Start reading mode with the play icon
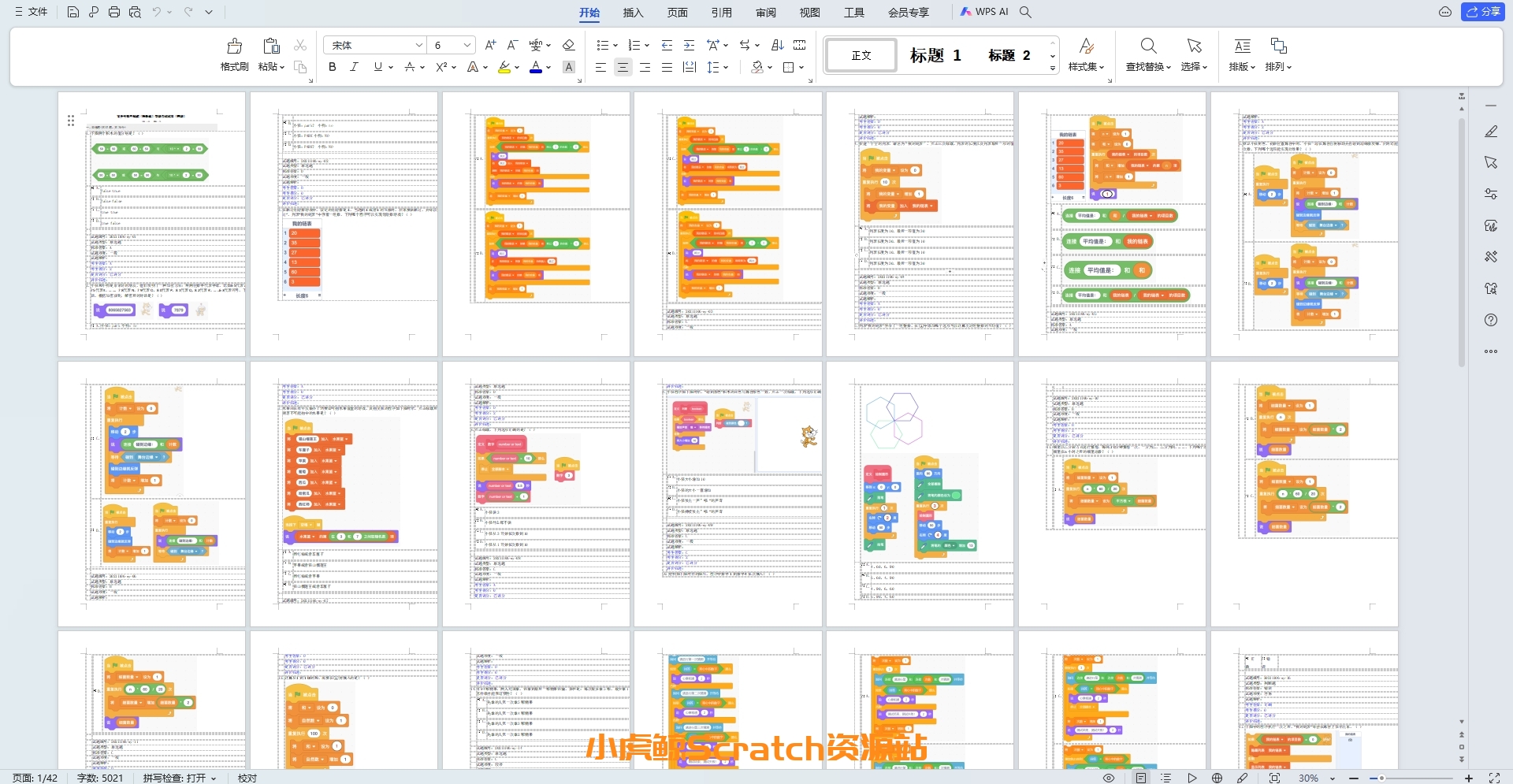This screenshot has height=784, width=1513. (1192, 778)
